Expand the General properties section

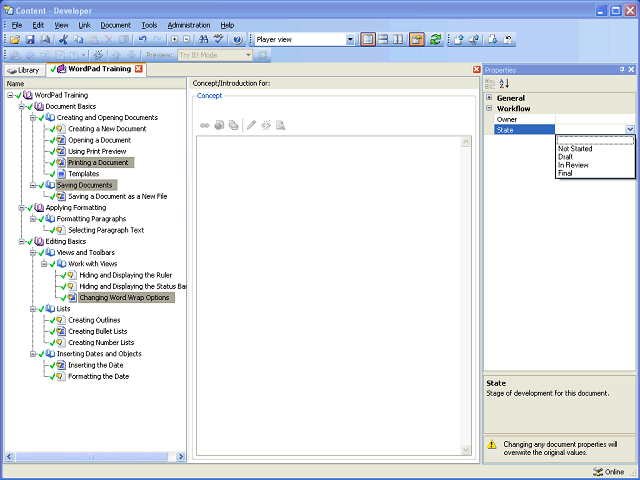coord(489,98)
